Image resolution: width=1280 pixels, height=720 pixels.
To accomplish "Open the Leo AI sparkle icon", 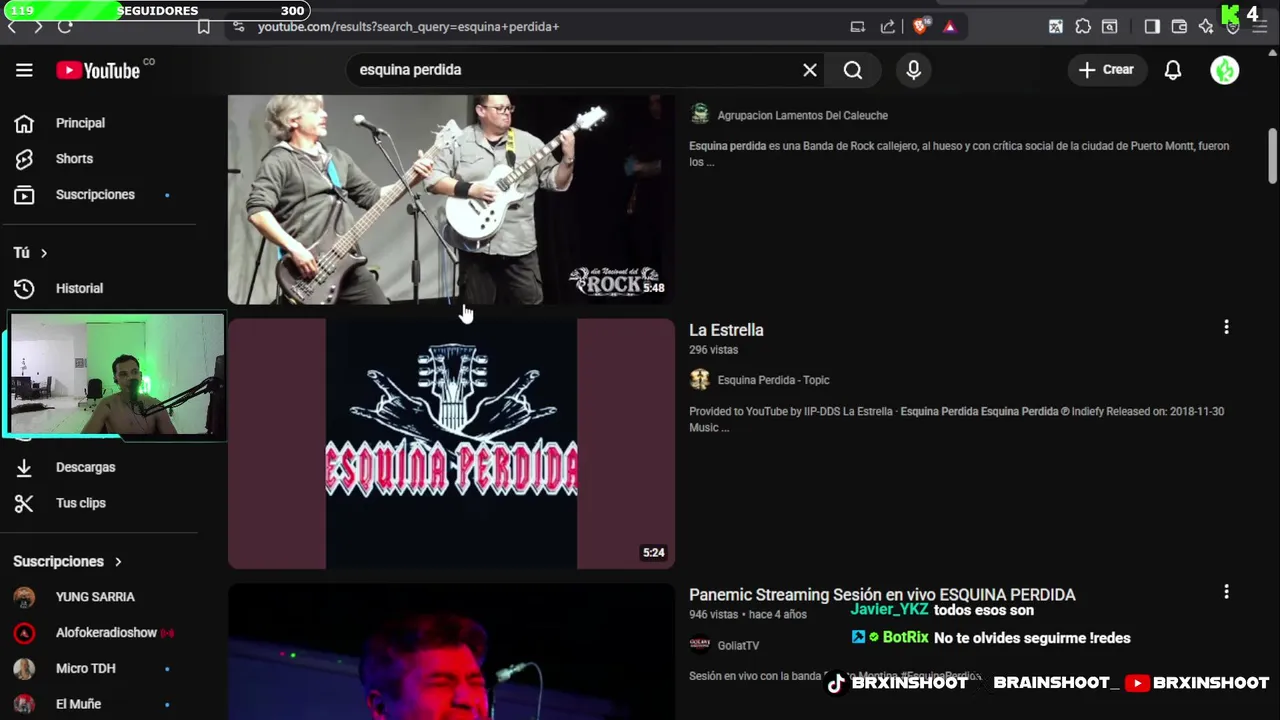I will pos(1206,27).
